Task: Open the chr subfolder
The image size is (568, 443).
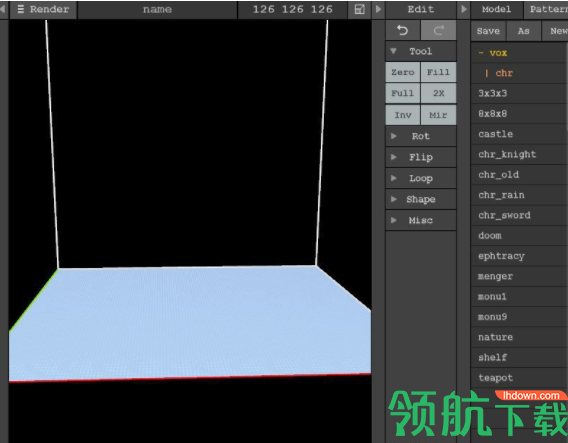Action: coord(518,73)
